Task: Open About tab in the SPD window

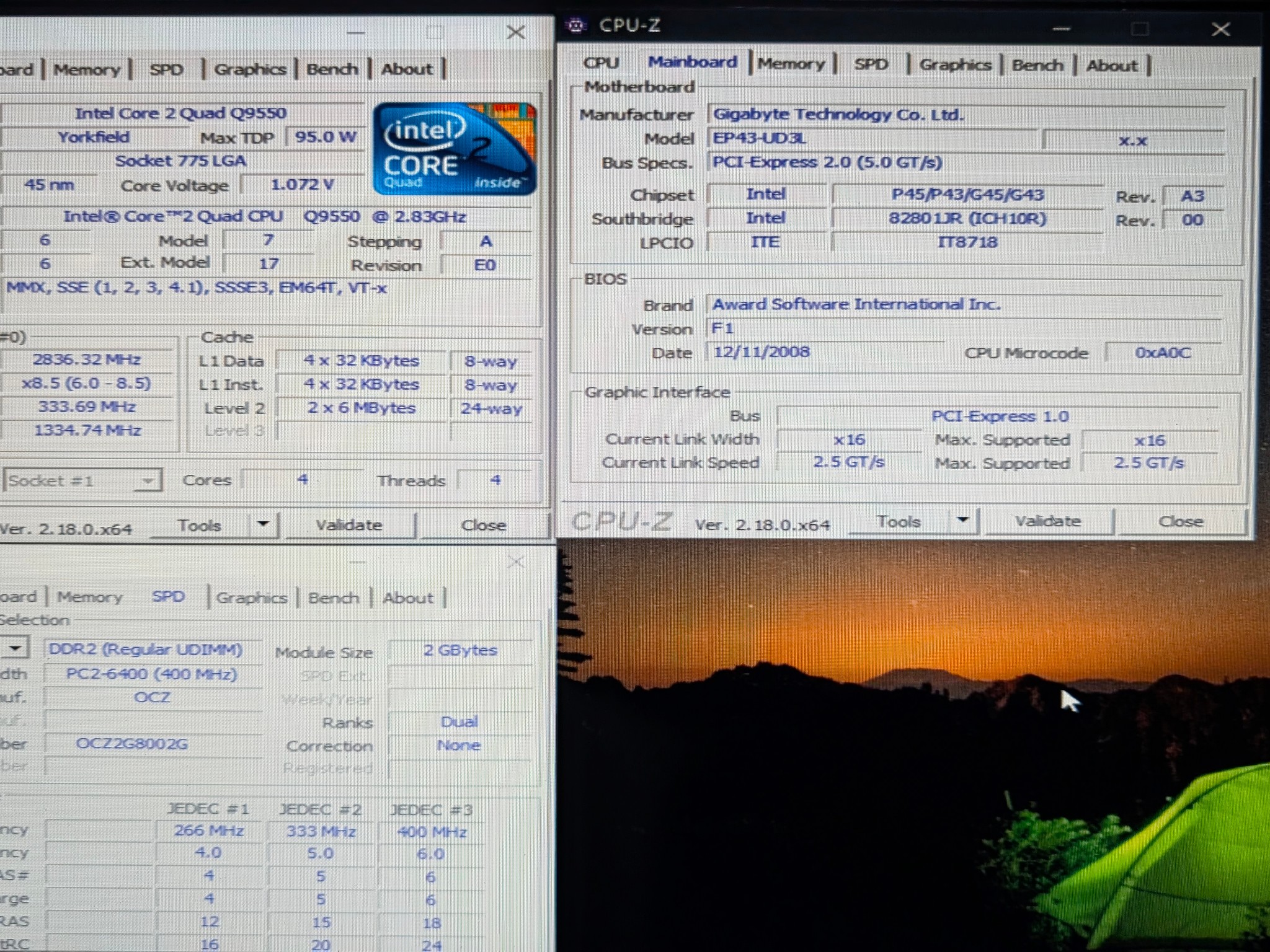Action: tap(408, 598)
